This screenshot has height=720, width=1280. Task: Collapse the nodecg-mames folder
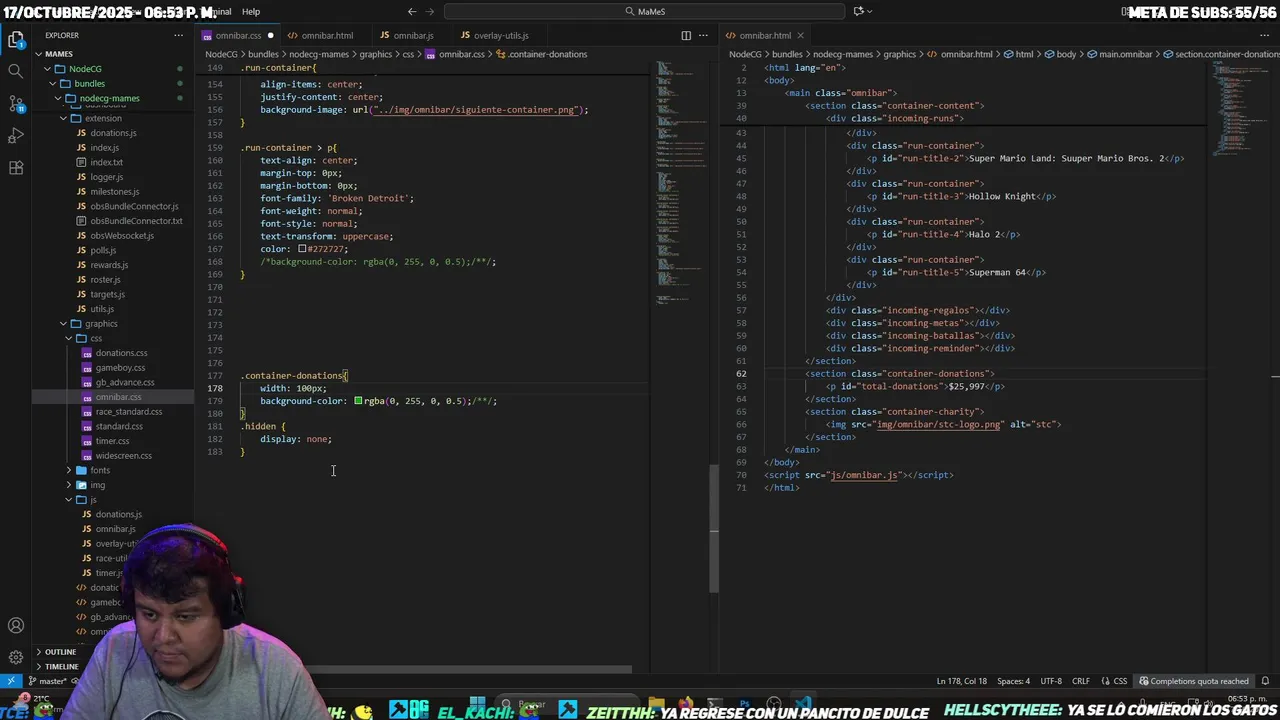pyautogui.click(x=109, y=98)
